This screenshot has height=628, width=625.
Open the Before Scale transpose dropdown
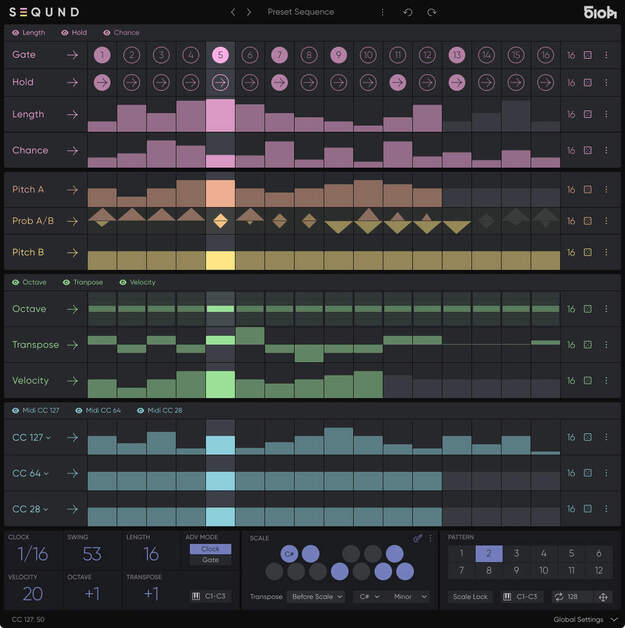click(x=315, y=597)
